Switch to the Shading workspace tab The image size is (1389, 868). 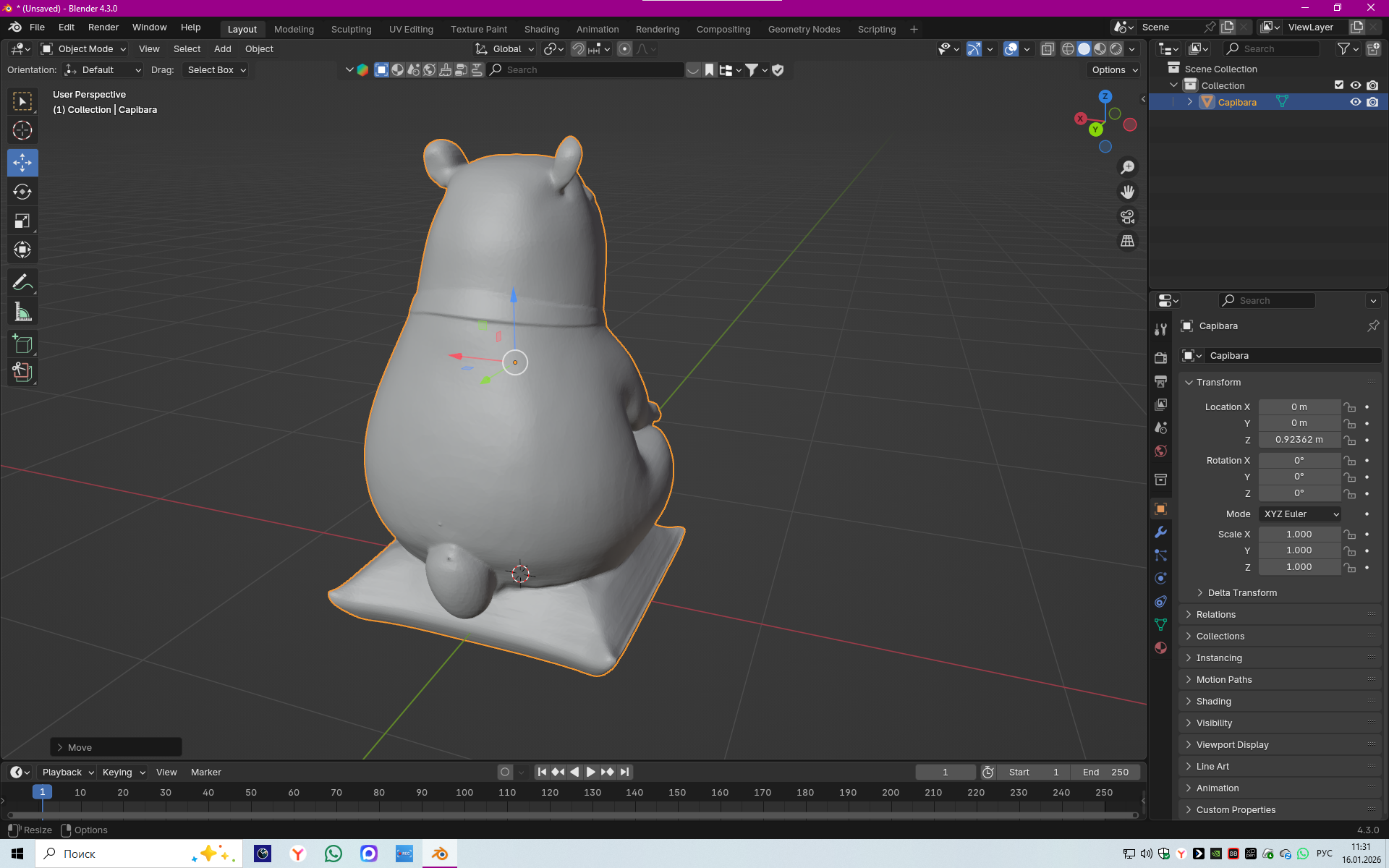[x=541, y=29]
